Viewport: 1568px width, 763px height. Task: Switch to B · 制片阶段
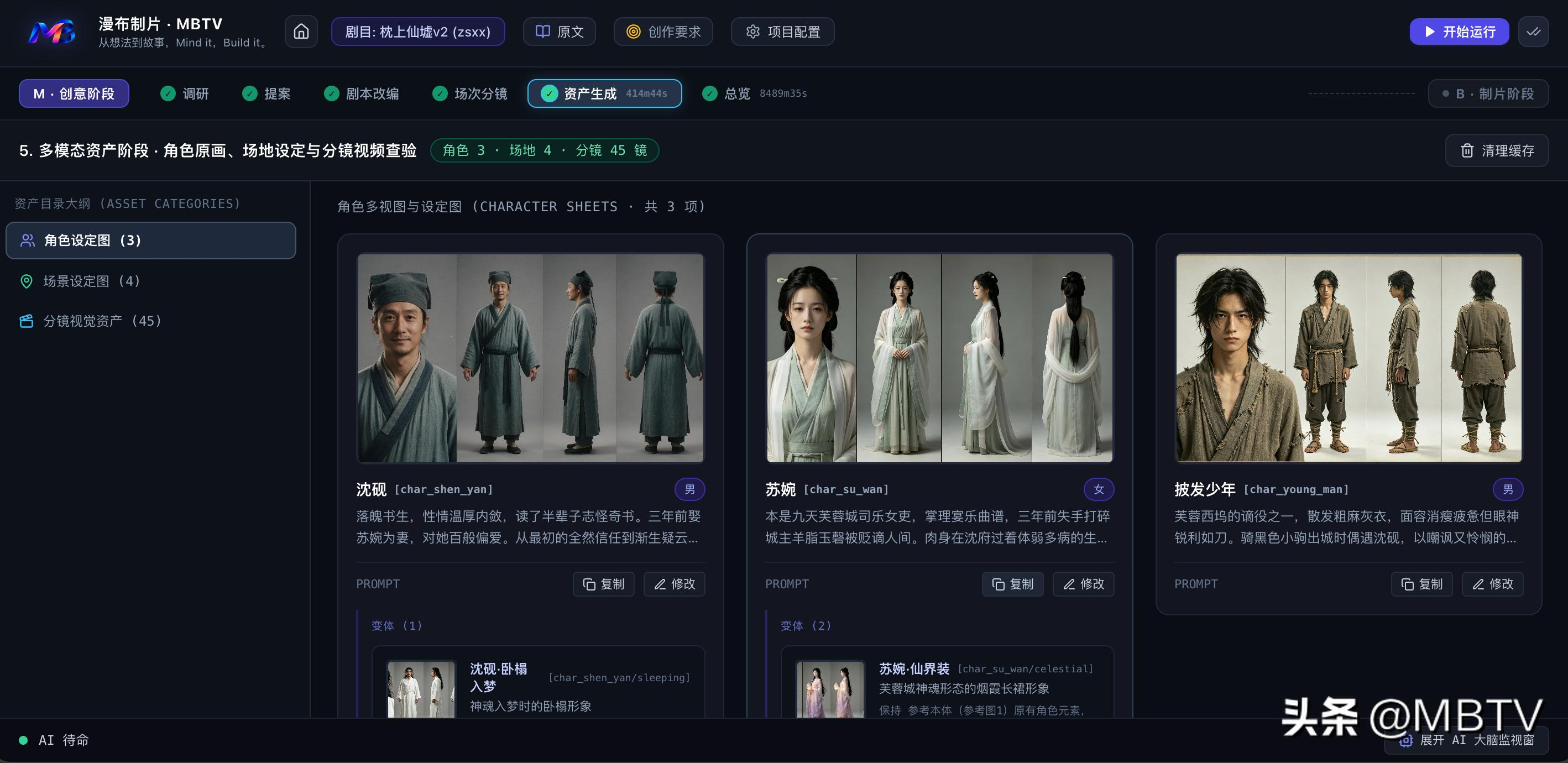click(1488, 93)
